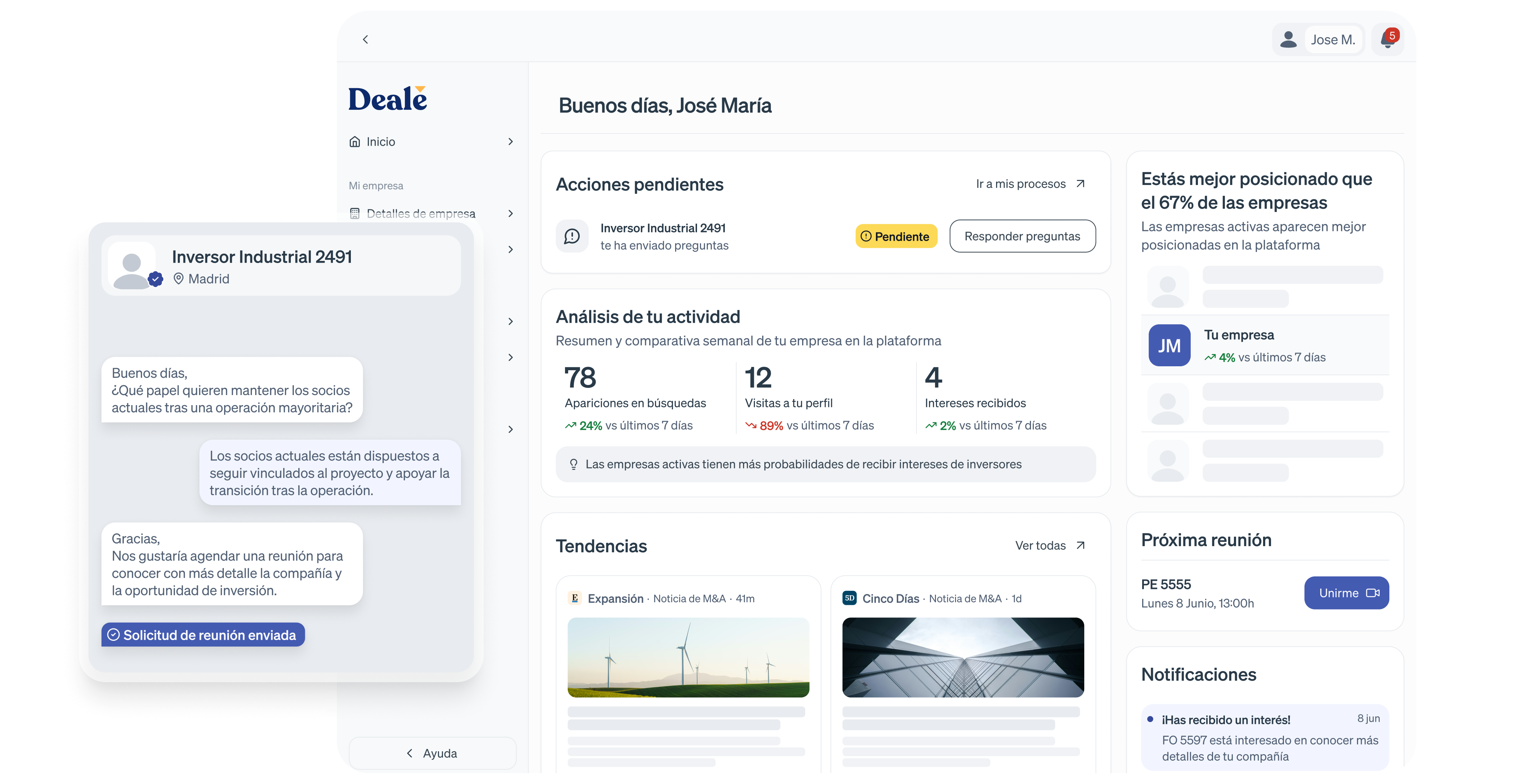Expand the Detalles de empresa chevron
Image resolution: width=1520 pixels, height=784 pixels.
tap(510, 214)
